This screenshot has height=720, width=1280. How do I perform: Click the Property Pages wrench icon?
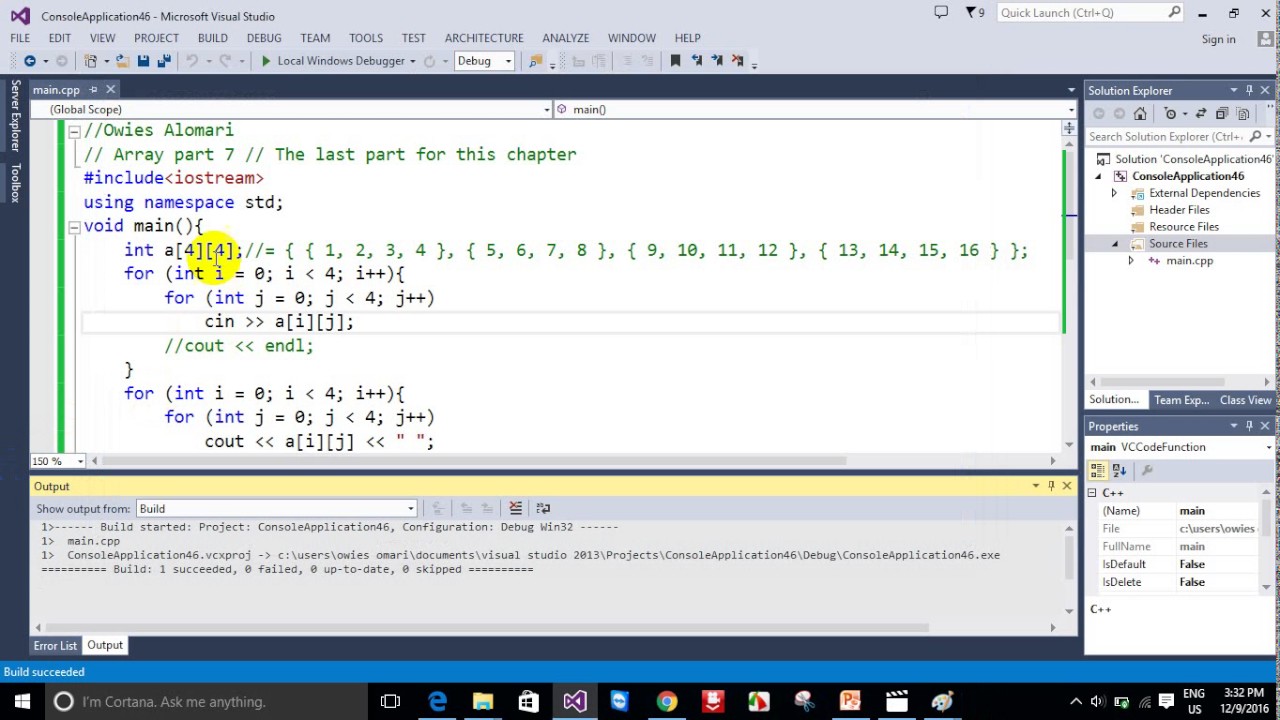1147,470
